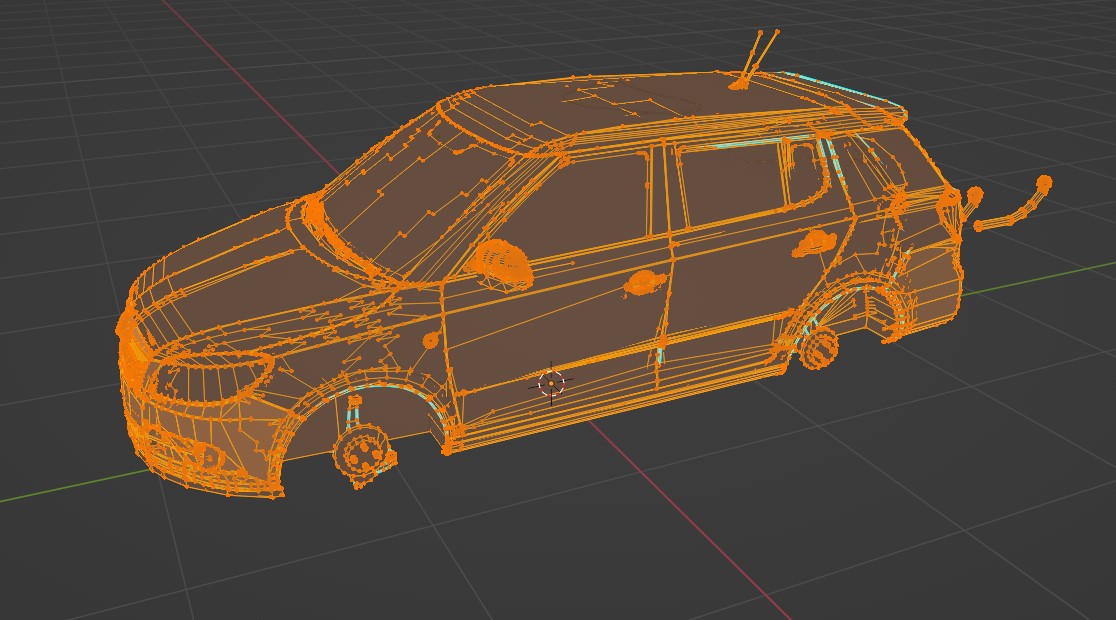Click the 3D cursor crosshair on the door
Image resolution: width=1116 pixels, height=620 pixels.
pos(552,384)
